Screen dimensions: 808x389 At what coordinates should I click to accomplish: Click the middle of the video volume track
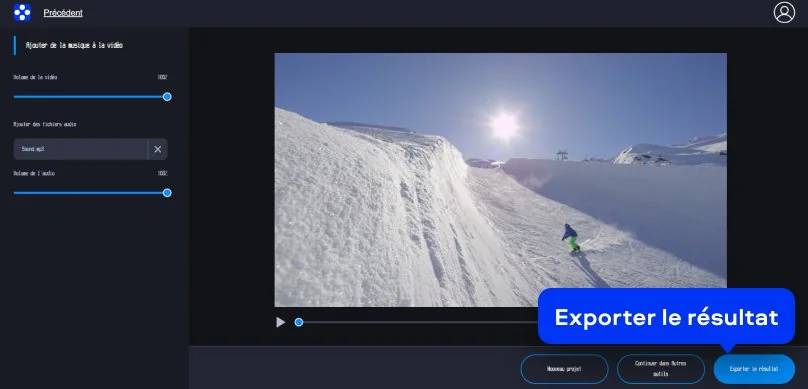(x=90, y=97)
